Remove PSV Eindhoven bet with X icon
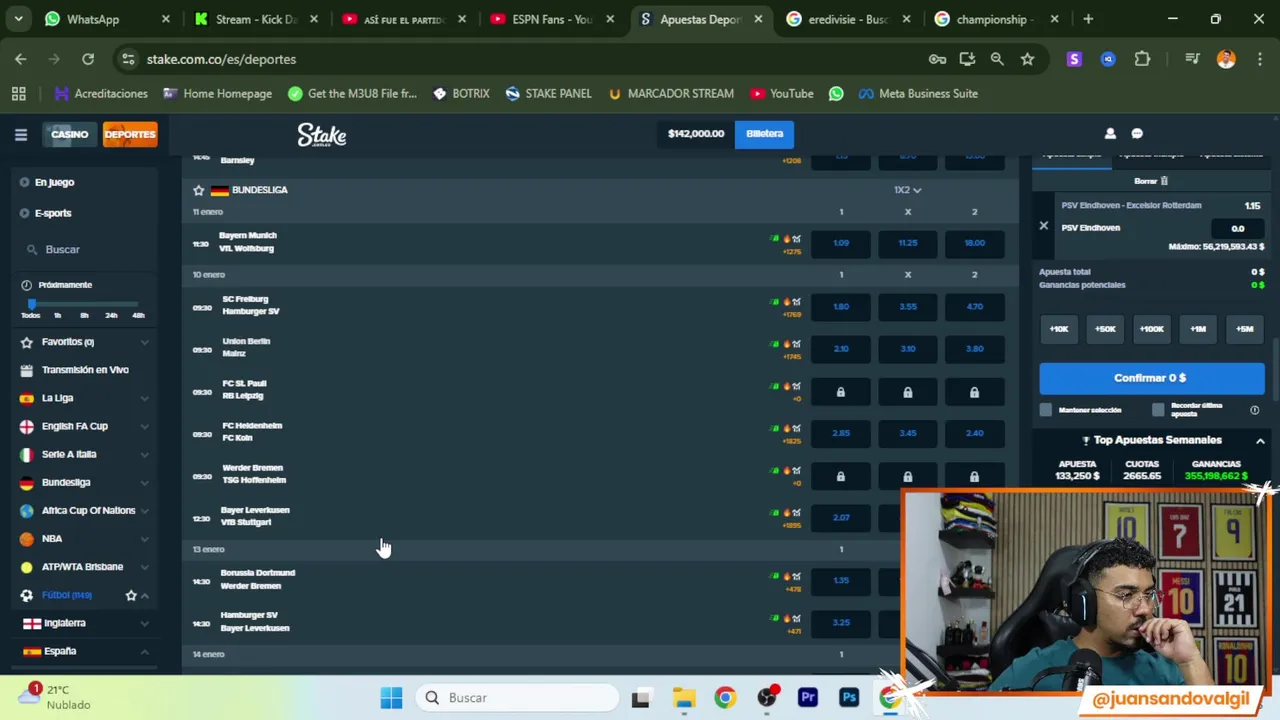 pos(1043,226)
